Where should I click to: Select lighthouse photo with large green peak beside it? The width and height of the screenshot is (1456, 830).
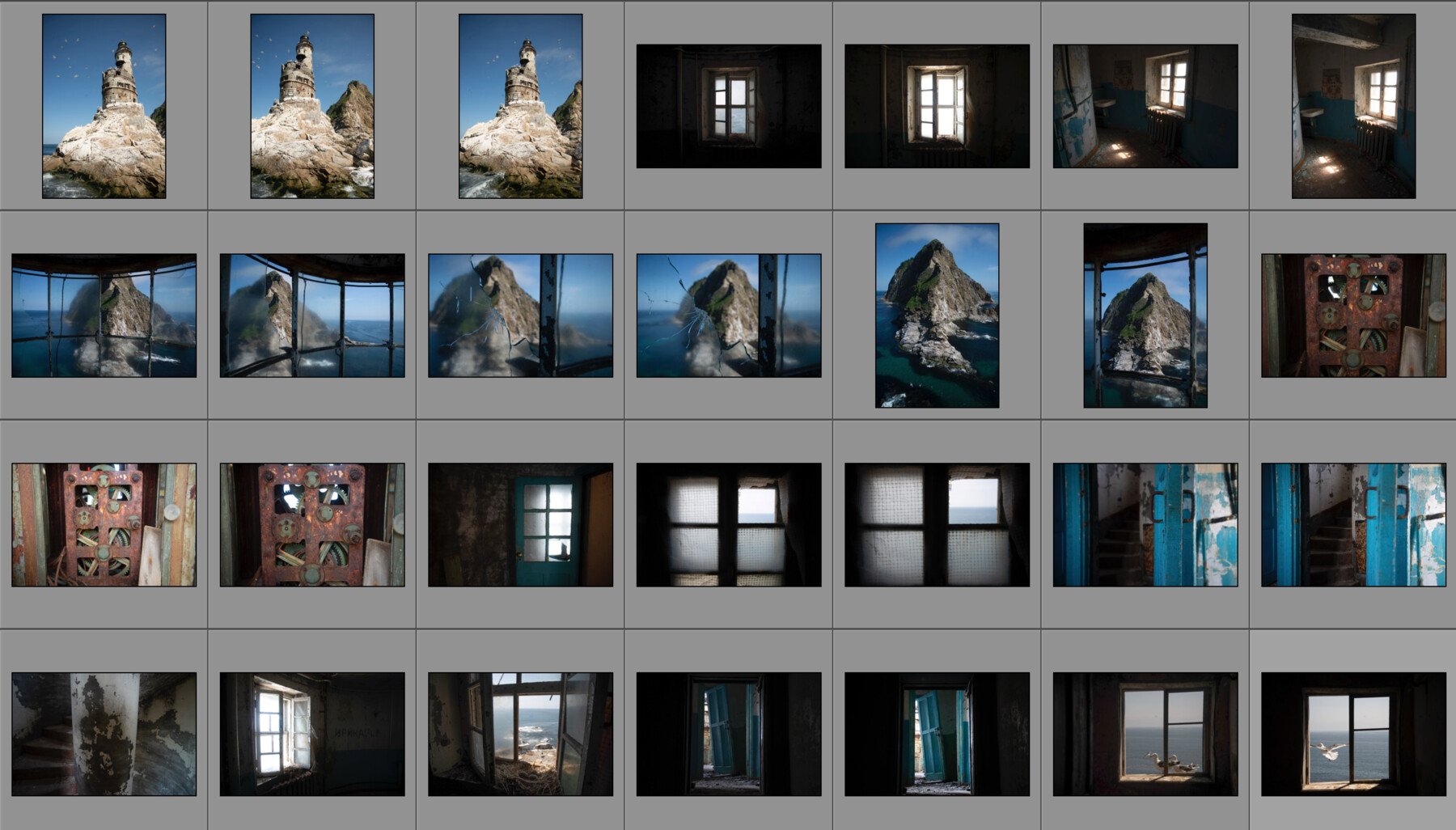[312, 106]
